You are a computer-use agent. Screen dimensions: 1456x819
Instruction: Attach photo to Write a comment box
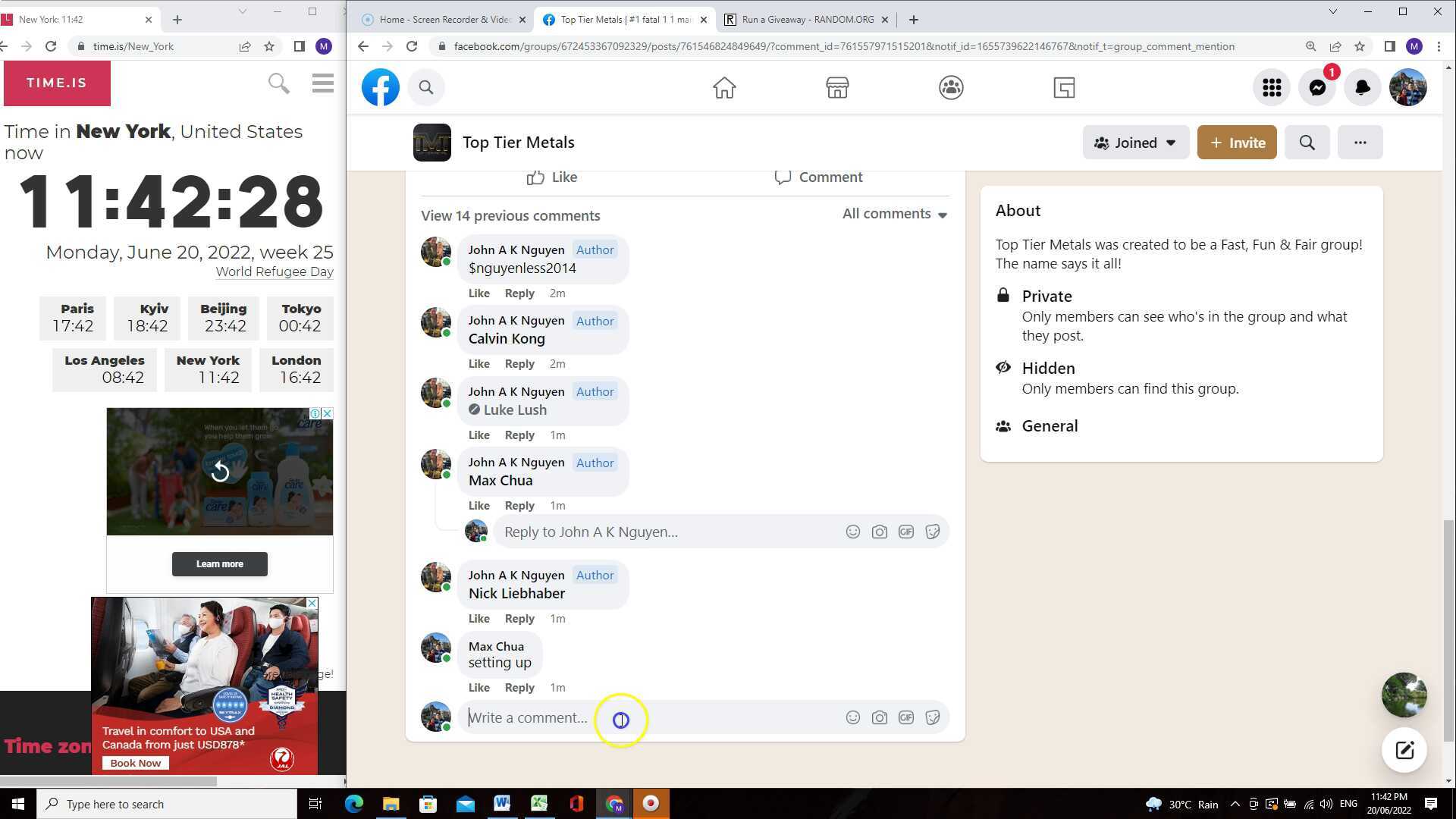click(x=880, y=717)
